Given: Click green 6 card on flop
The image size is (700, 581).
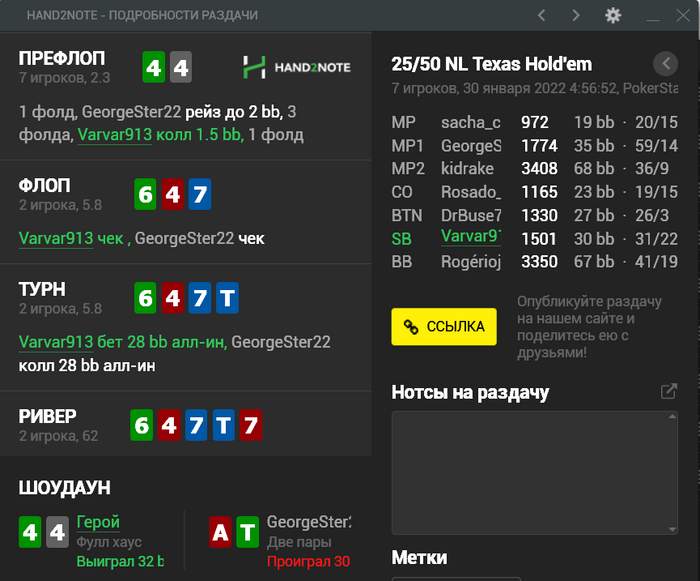Looking at the screenshot, I should click(146, 194).
